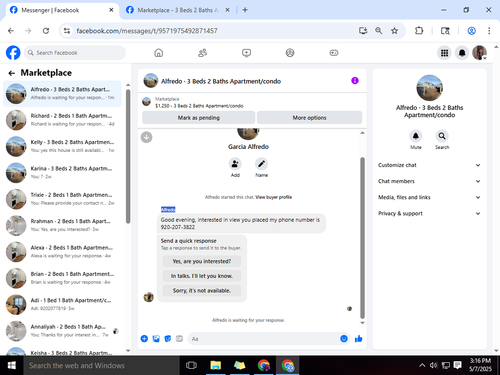Expand Media, files and links section
The width and height of the screenshot is (500, 375).
click(x=429, y=197)
